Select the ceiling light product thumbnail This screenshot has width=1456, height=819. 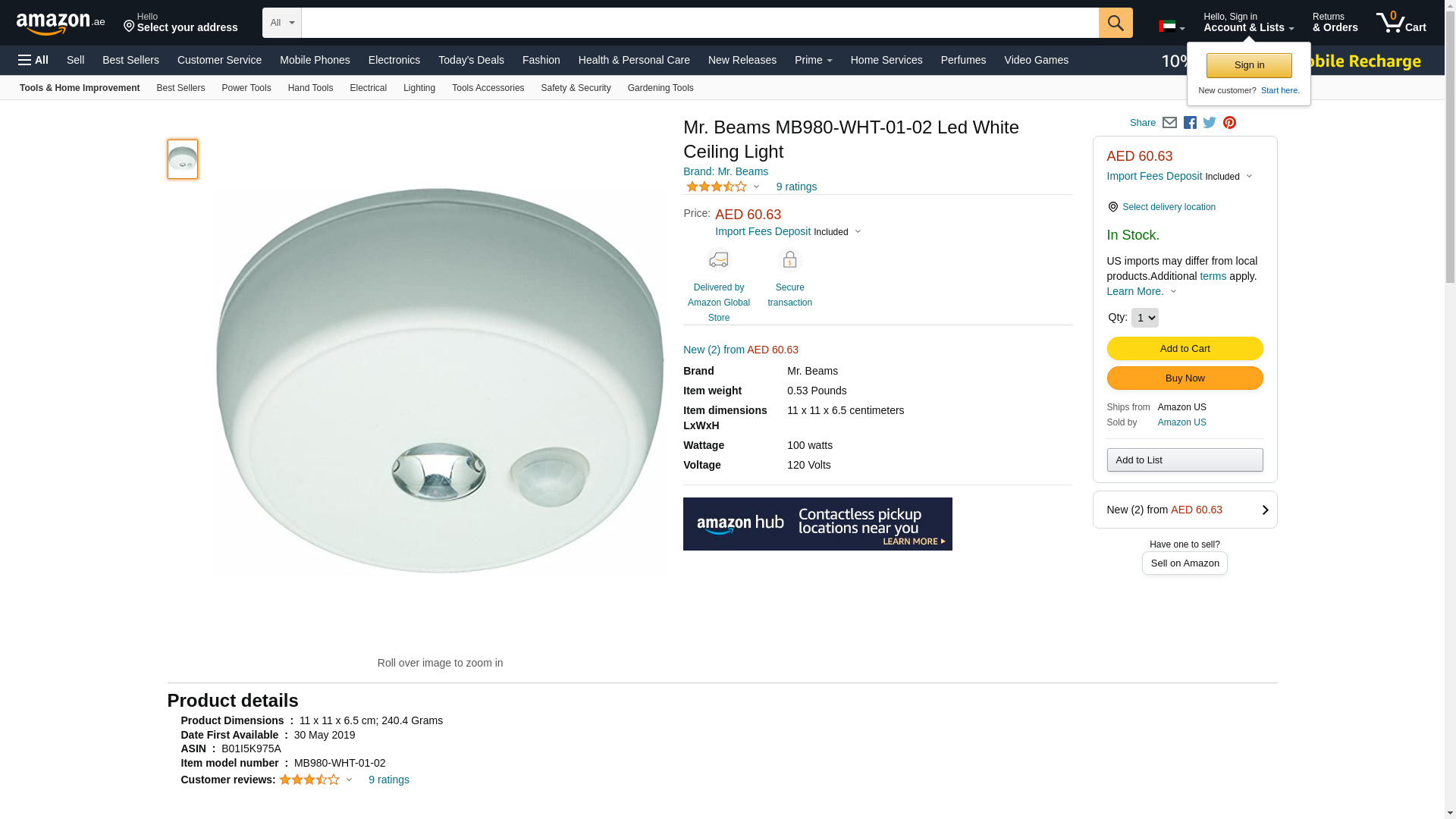click(x=183, y=159)
